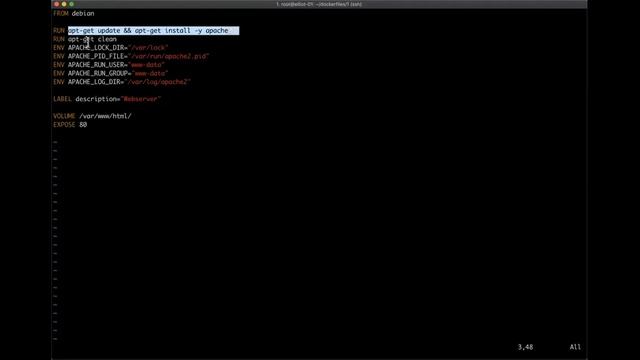Image resolution: width=640 pixels, height=360 pixels.
Task: Click the APACHE_LOCK_DIR variable name
Action: (96, 48)
